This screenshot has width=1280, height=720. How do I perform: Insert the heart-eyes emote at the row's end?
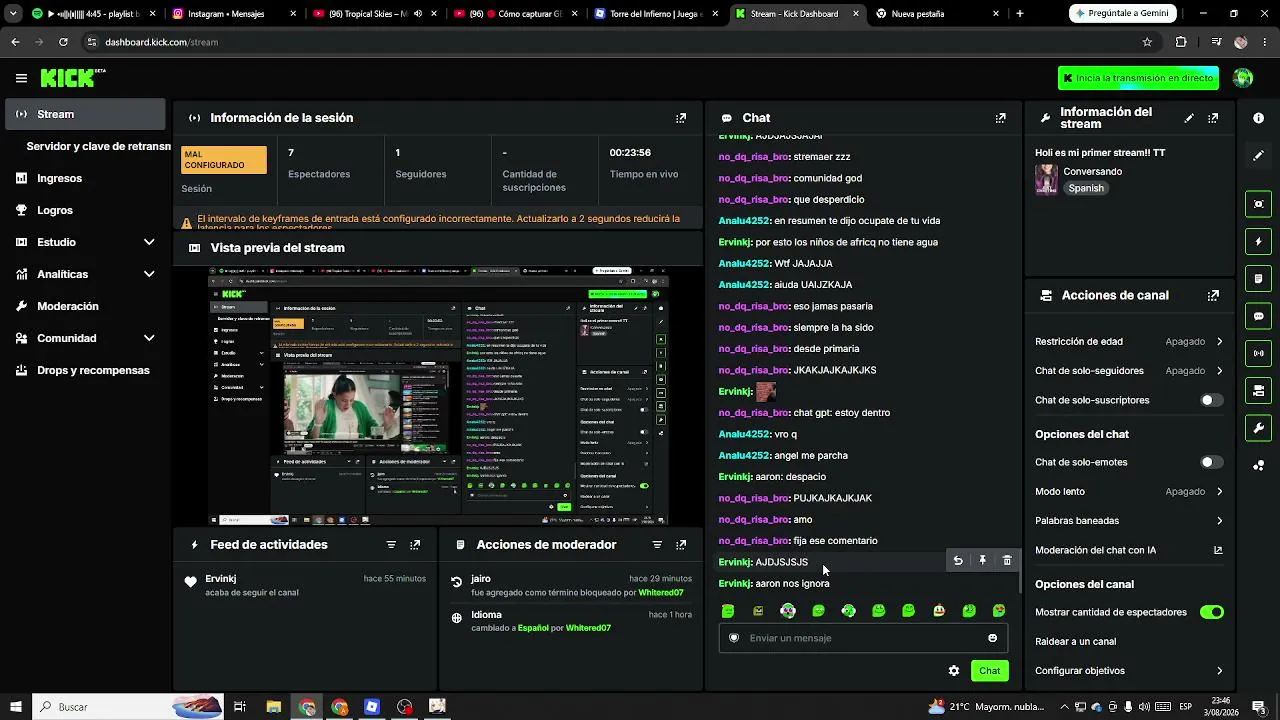(x=999, y=611)
